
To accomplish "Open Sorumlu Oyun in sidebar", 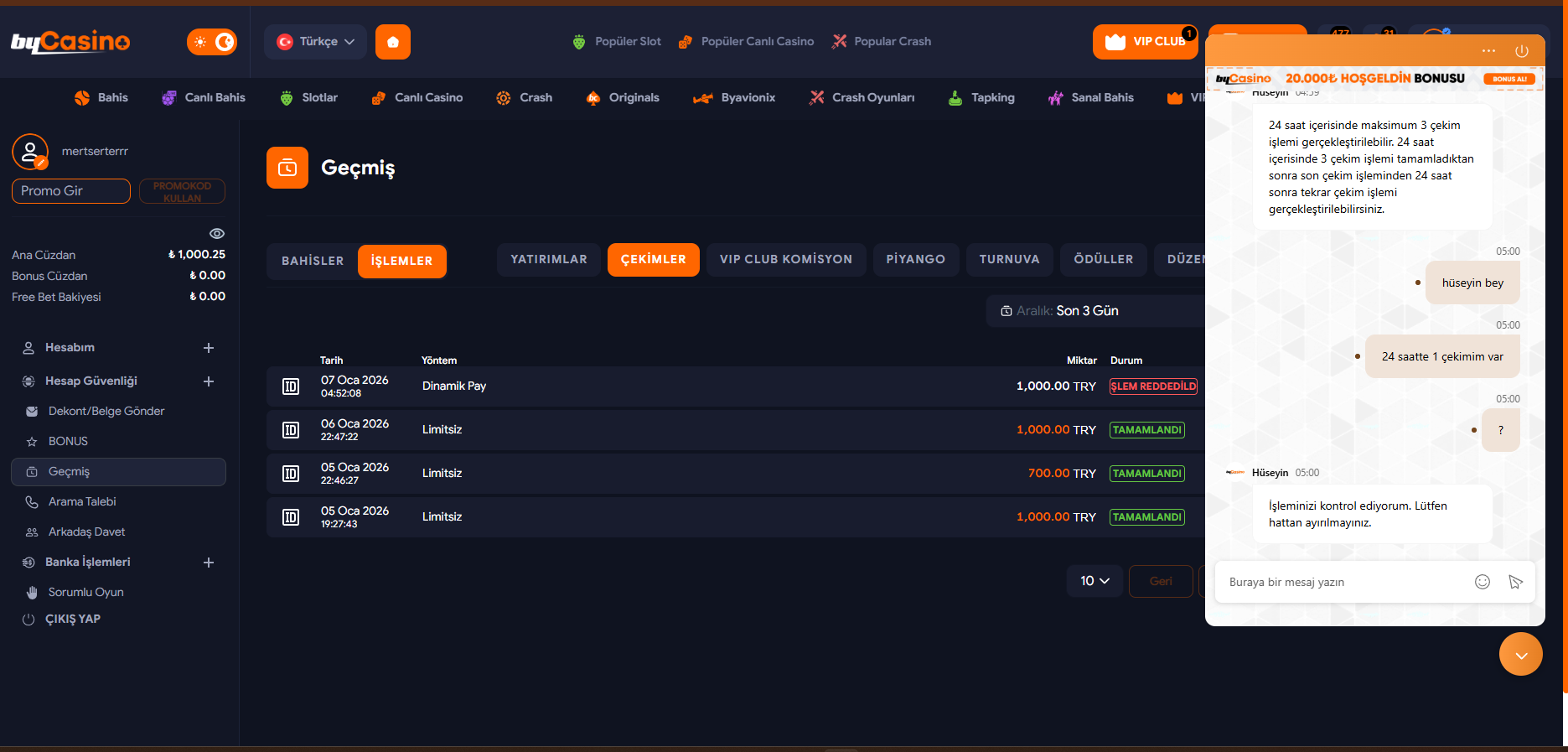I will tap(85, 592).
